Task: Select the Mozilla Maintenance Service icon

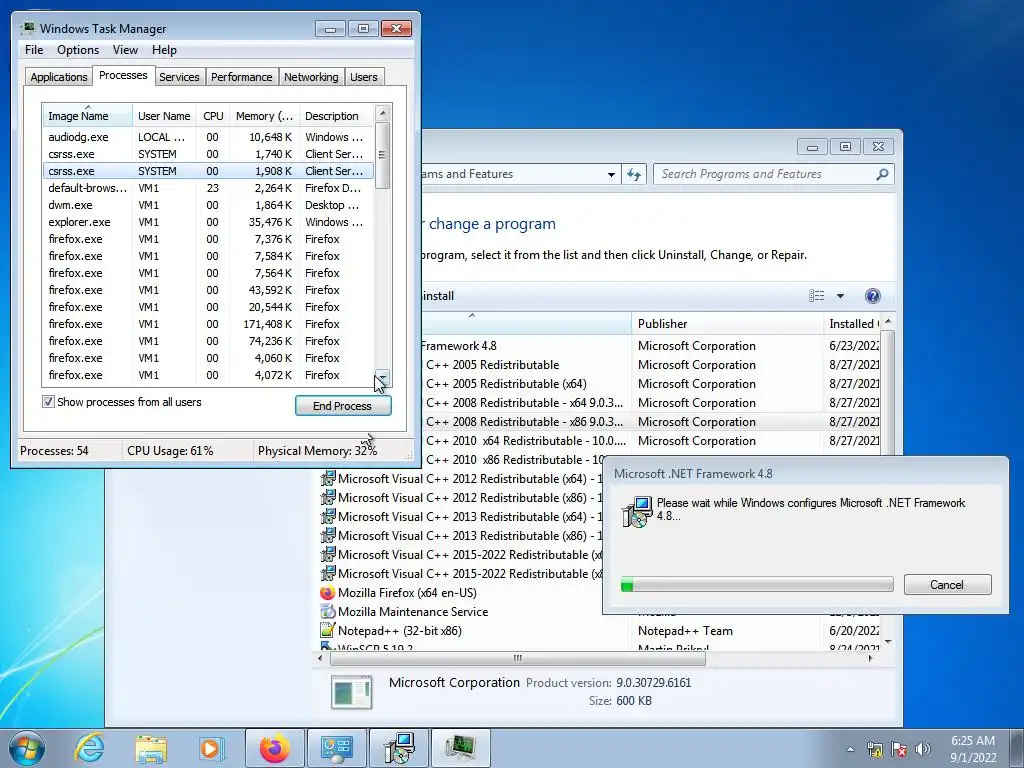Action: coord(328,612)
